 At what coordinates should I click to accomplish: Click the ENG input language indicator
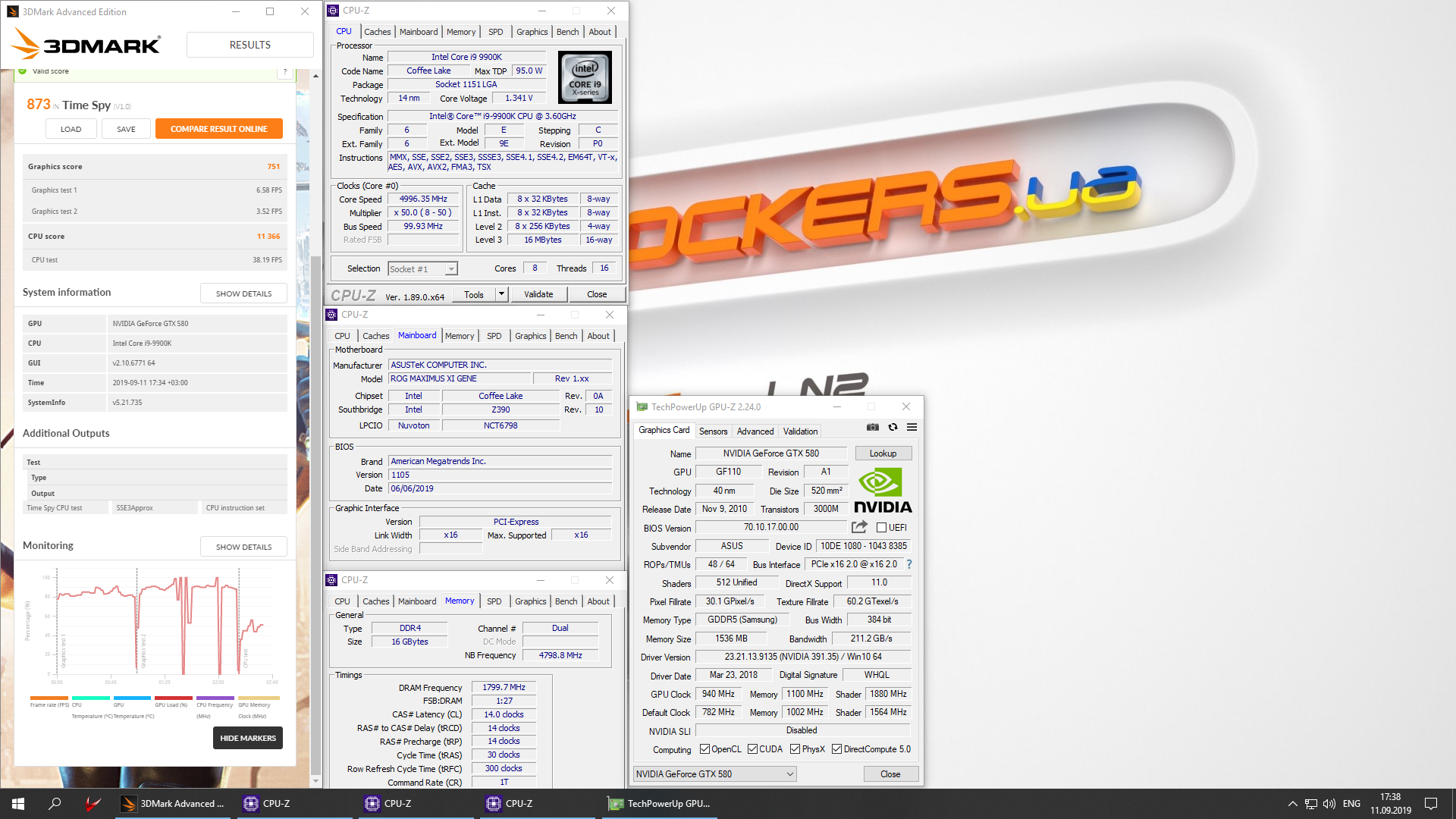tap(1351, 804)
